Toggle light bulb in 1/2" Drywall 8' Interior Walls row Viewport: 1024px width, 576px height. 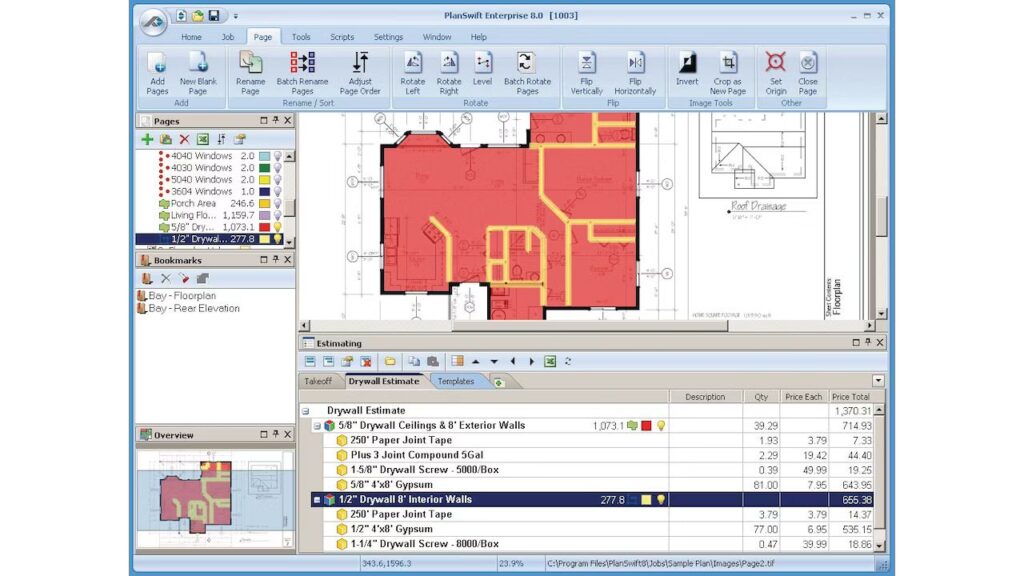(x=661, y=500)
